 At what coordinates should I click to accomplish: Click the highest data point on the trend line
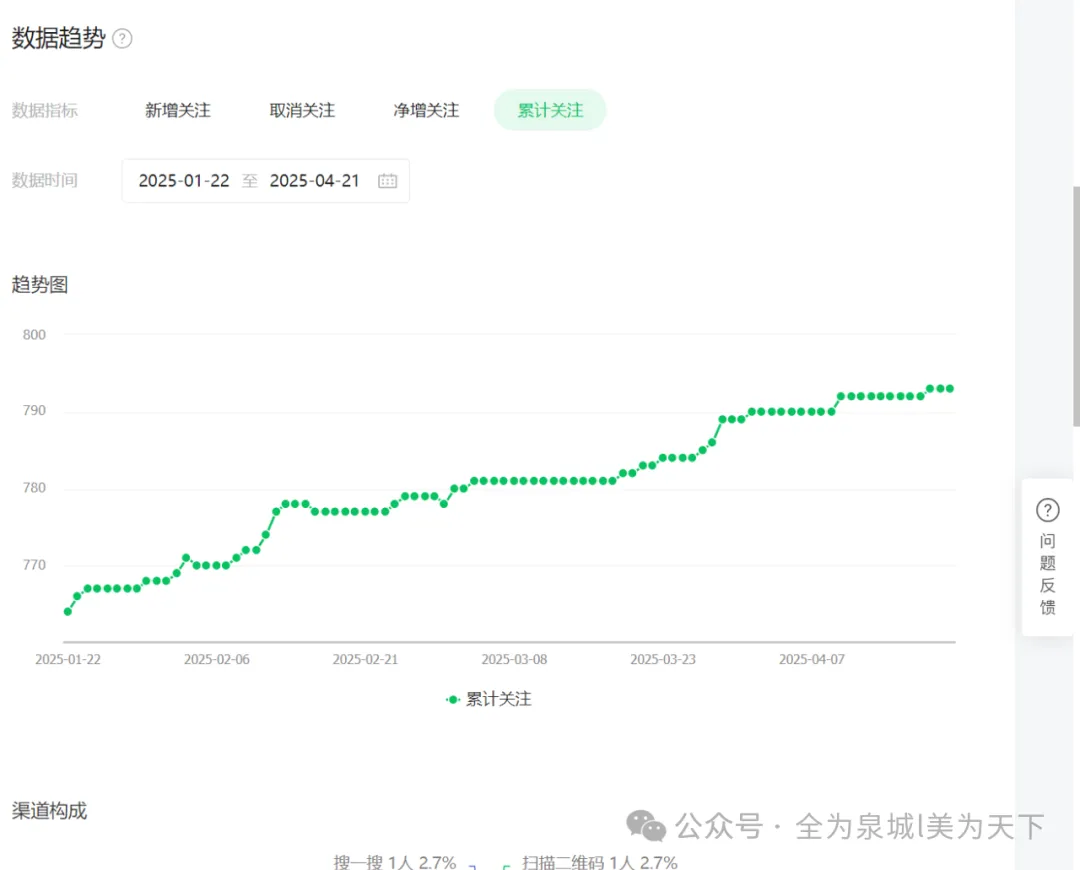948,388
